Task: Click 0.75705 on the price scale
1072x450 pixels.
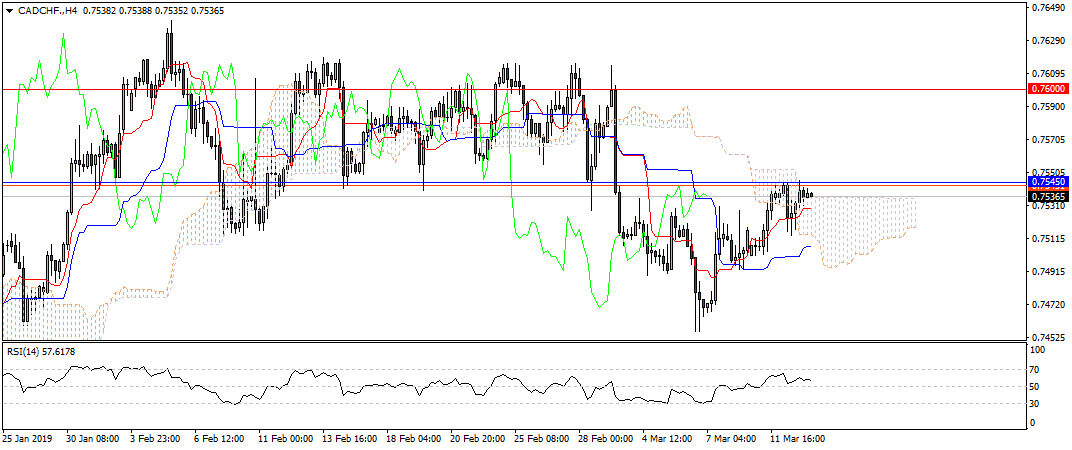Action: click(x=1046, y=139)
